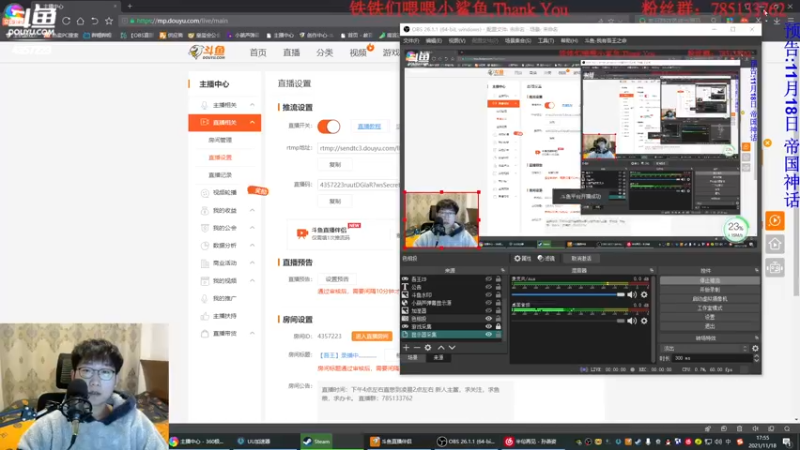This screenshot has width=800, height=450.
Task: Click browser refresh icon
Action: pos(66,21)
